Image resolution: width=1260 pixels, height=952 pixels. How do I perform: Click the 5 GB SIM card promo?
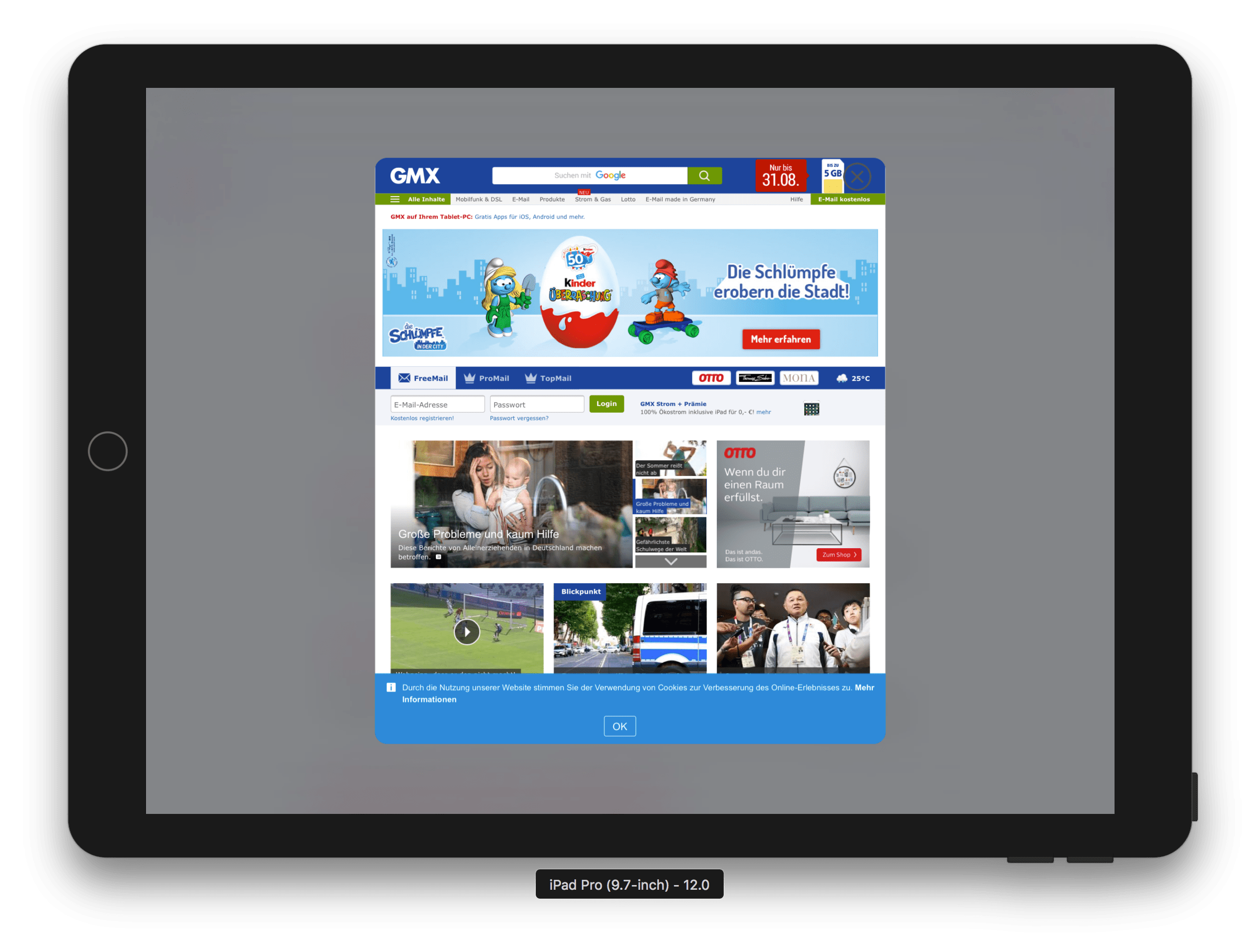click(x=832, y=176)
